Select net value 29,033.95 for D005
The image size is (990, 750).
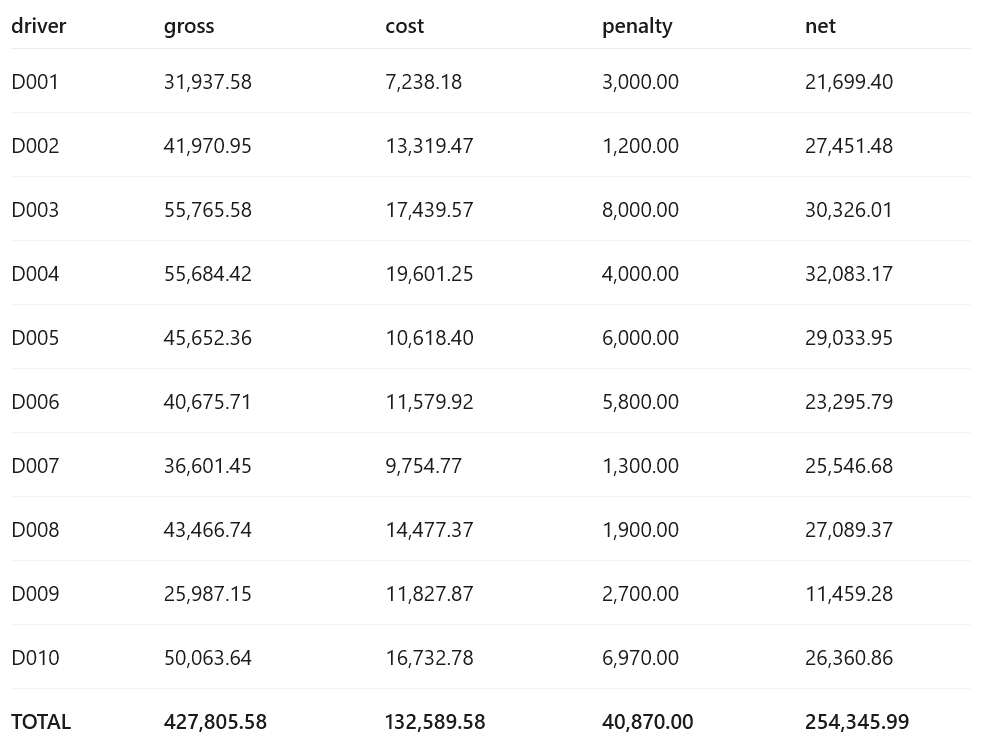tap(849, 338)
